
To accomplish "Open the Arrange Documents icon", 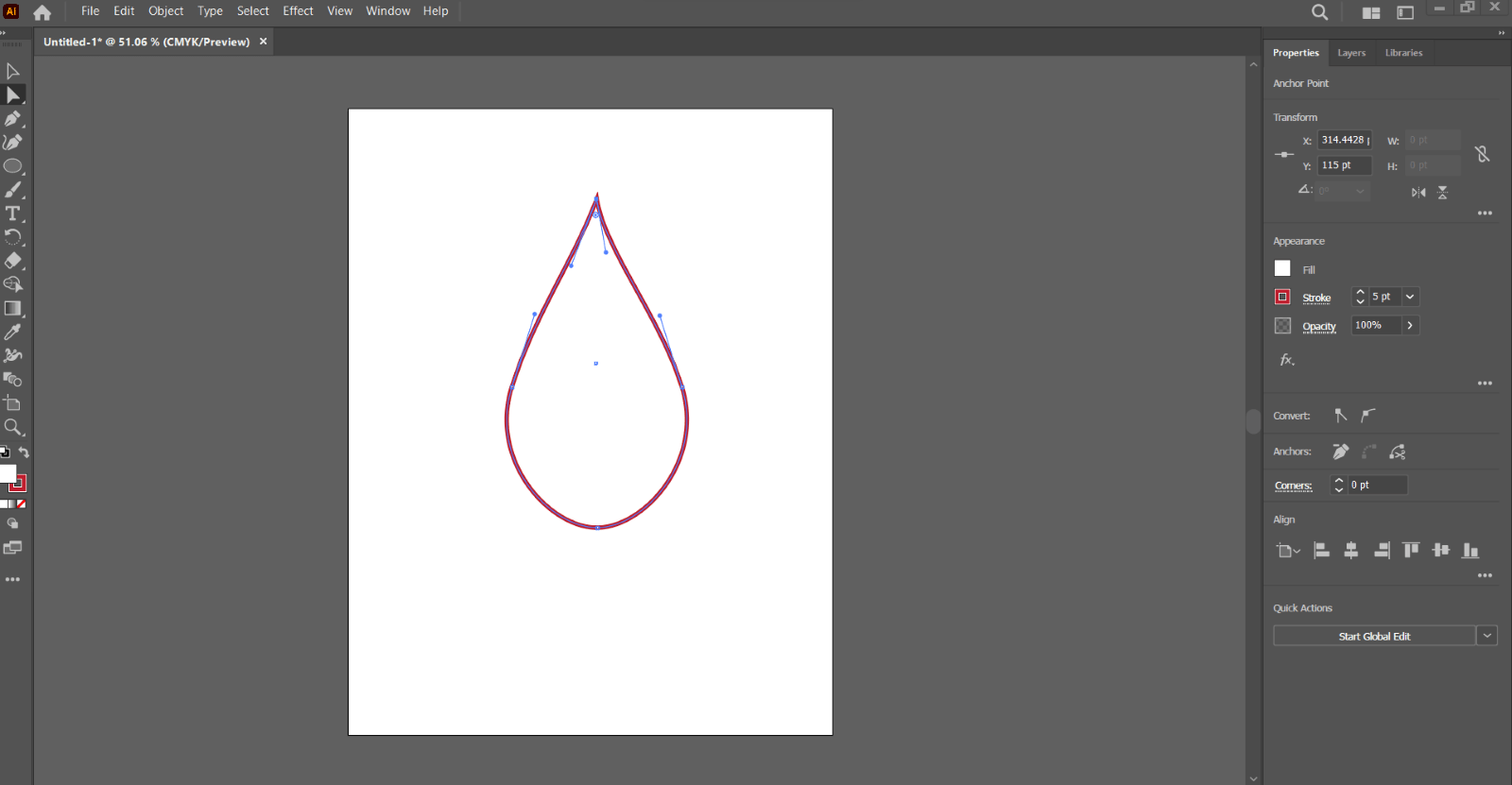I will pyautogui.click(x=1371, y=12).
